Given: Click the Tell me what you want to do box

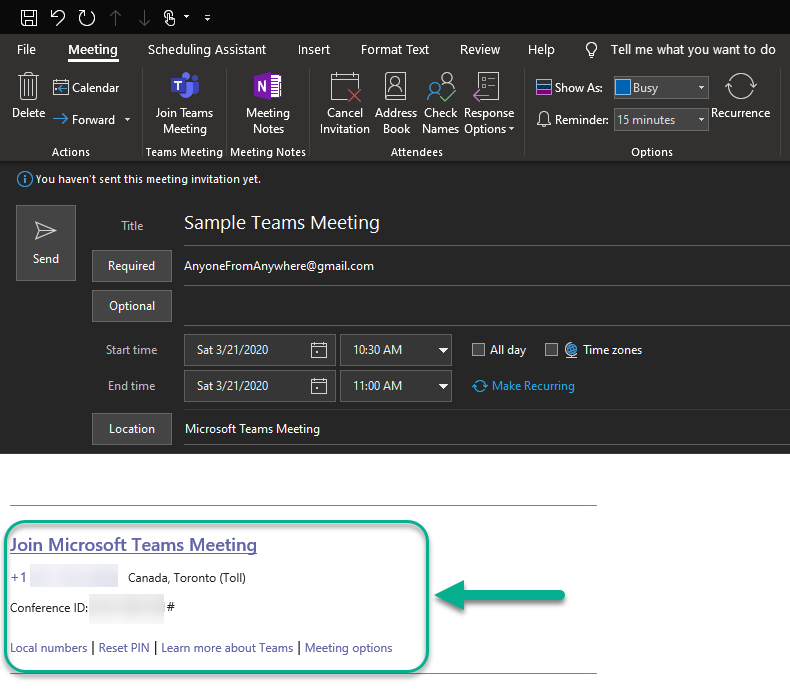Looking at the screenshot, I should [x=693, y=49].
